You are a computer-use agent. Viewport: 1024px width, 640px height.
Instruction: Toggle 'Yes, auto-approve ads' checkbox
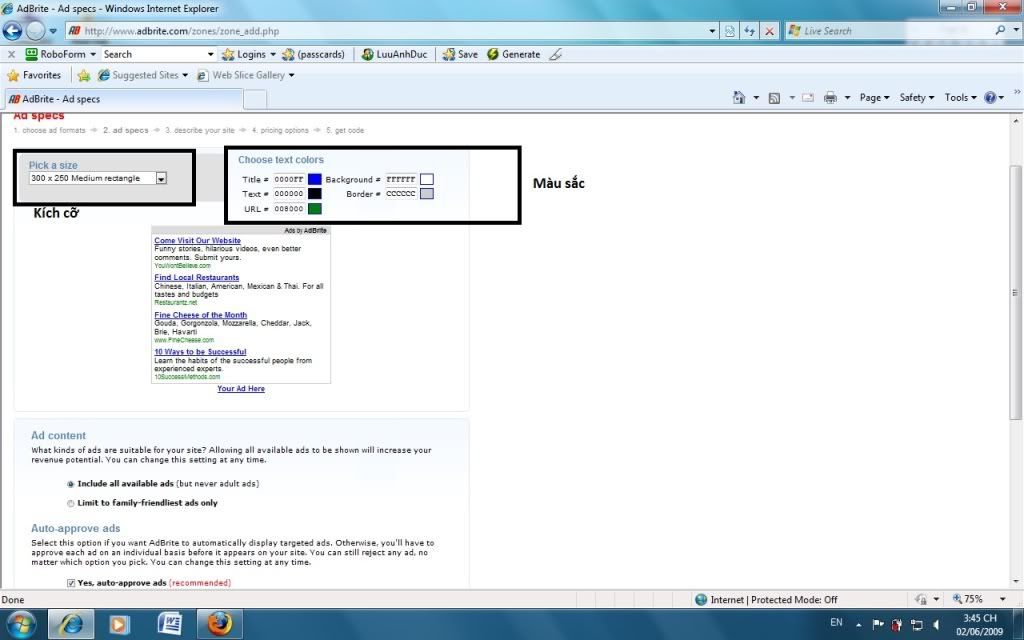71,583
